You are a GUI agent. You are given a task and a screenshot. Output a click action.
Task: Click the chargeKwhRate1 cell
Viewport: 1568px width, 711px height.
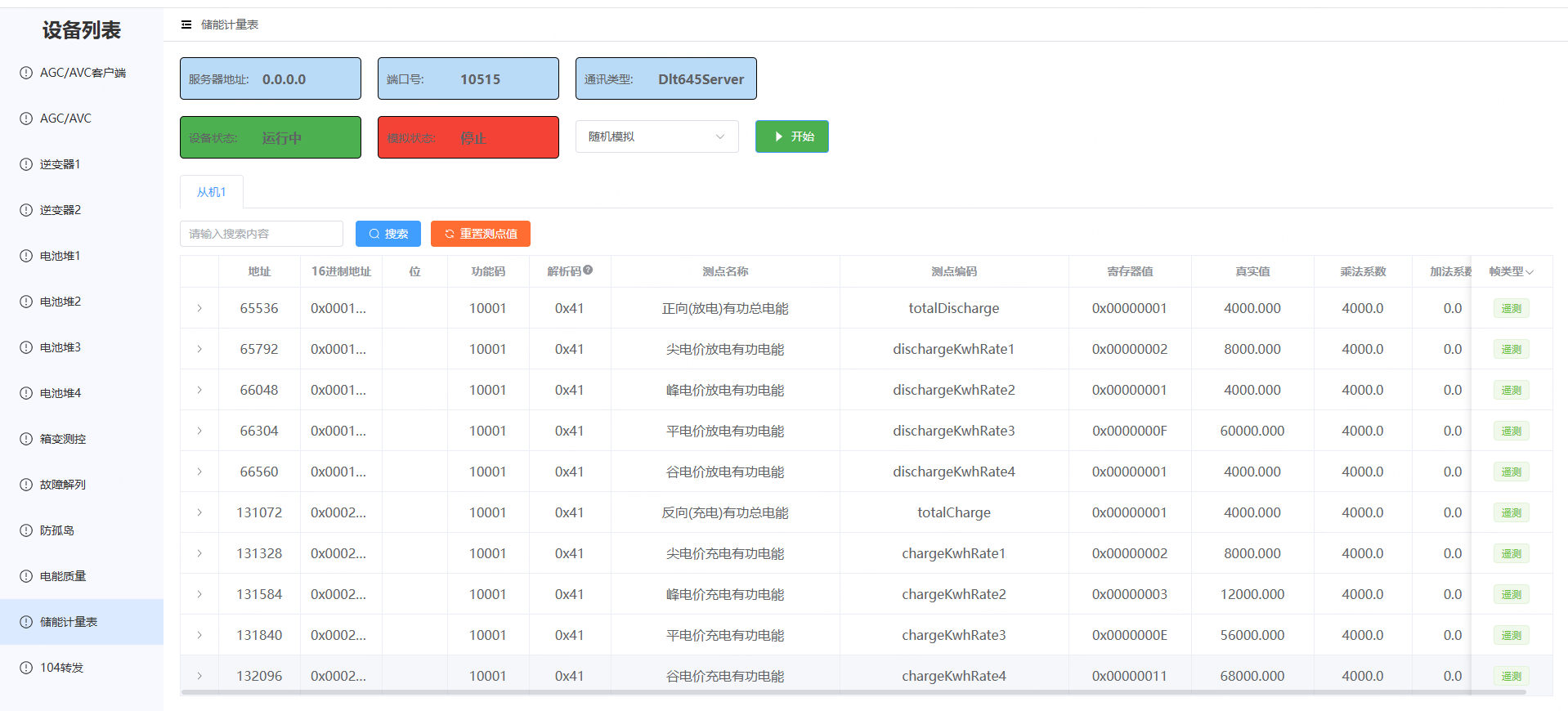tap(954, 553)
